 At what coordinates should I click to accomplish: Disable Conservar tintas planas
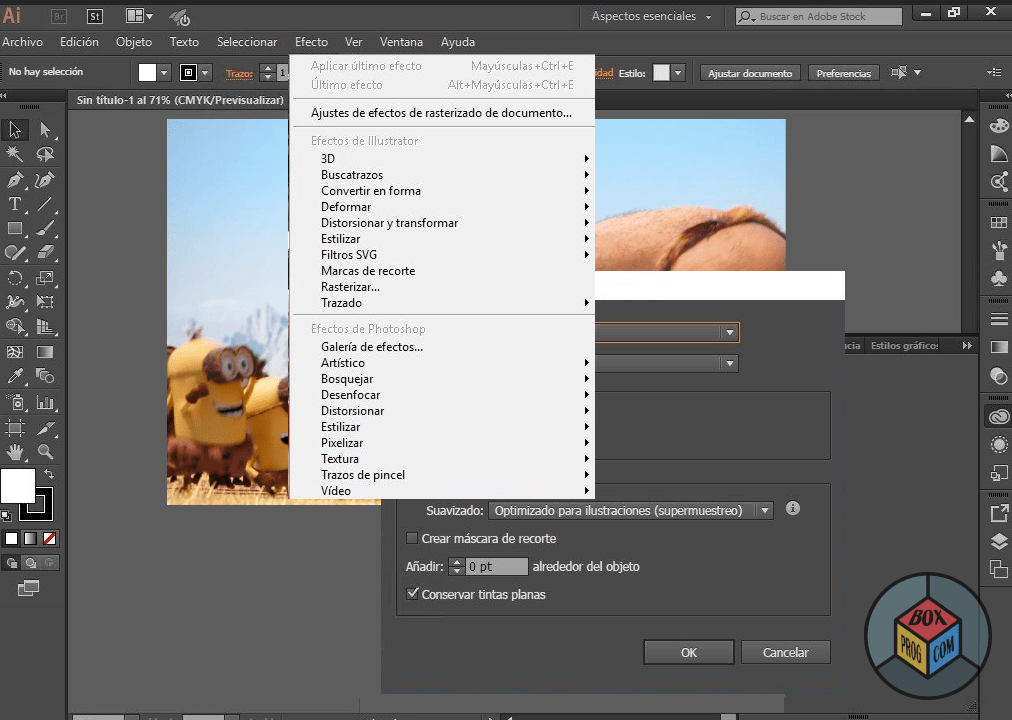click(413, 593)
